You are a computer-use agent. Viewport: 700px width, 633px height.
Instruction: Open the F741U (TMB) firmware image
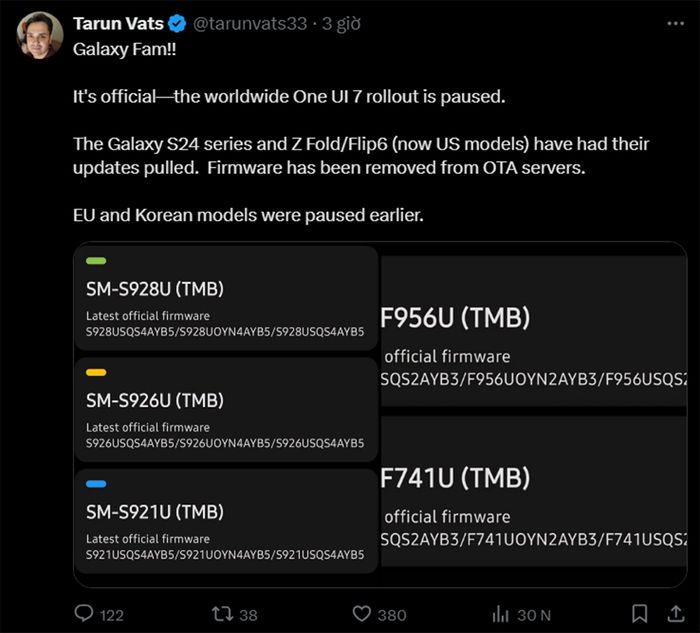click(x=533, y=491)
